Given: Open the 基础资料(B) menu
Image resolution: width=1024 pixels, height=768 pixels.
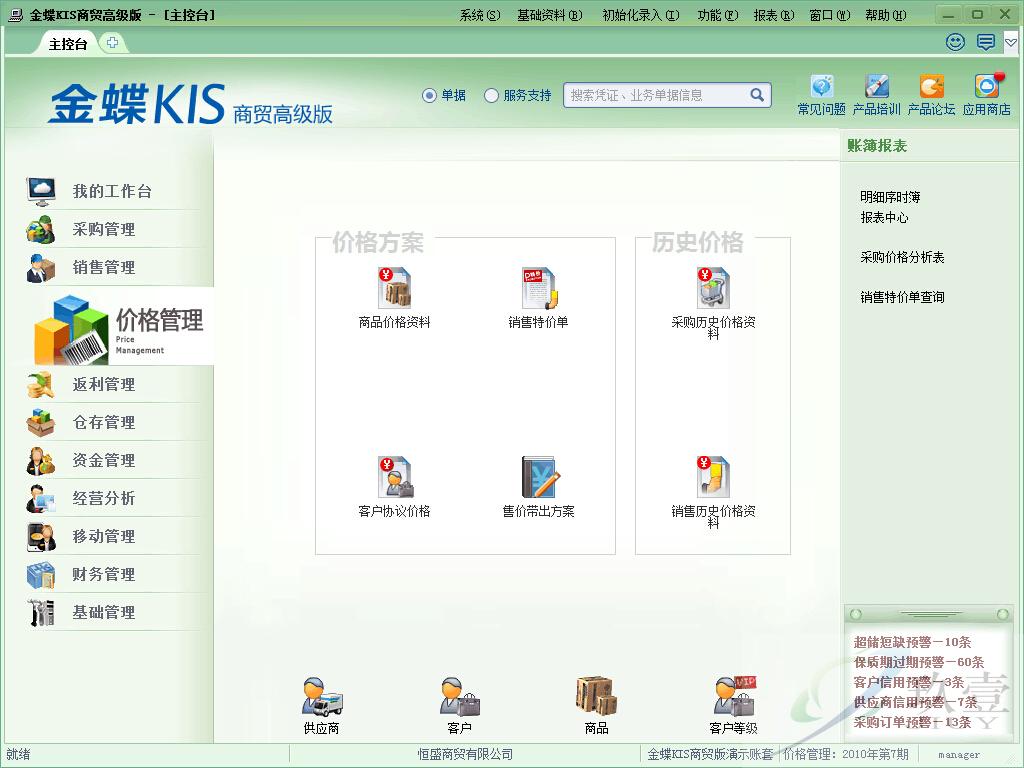Looking at the screenshot, I should pos(549,15).
